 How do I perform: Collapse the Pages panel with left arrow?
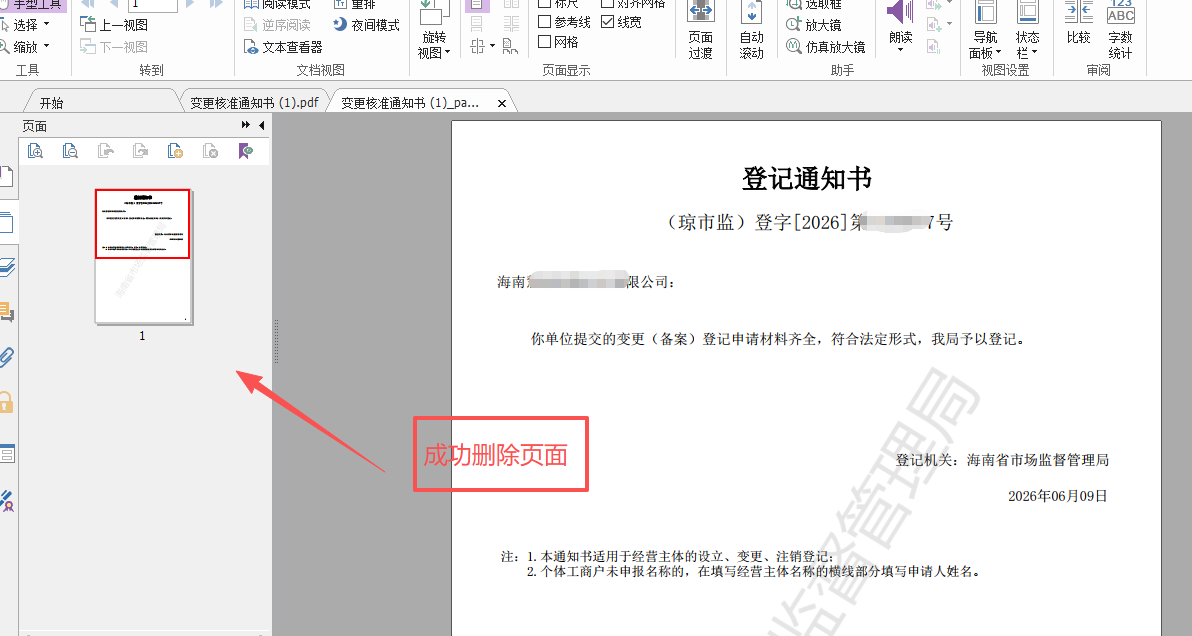pyautogui.click(x=262, y=125)
